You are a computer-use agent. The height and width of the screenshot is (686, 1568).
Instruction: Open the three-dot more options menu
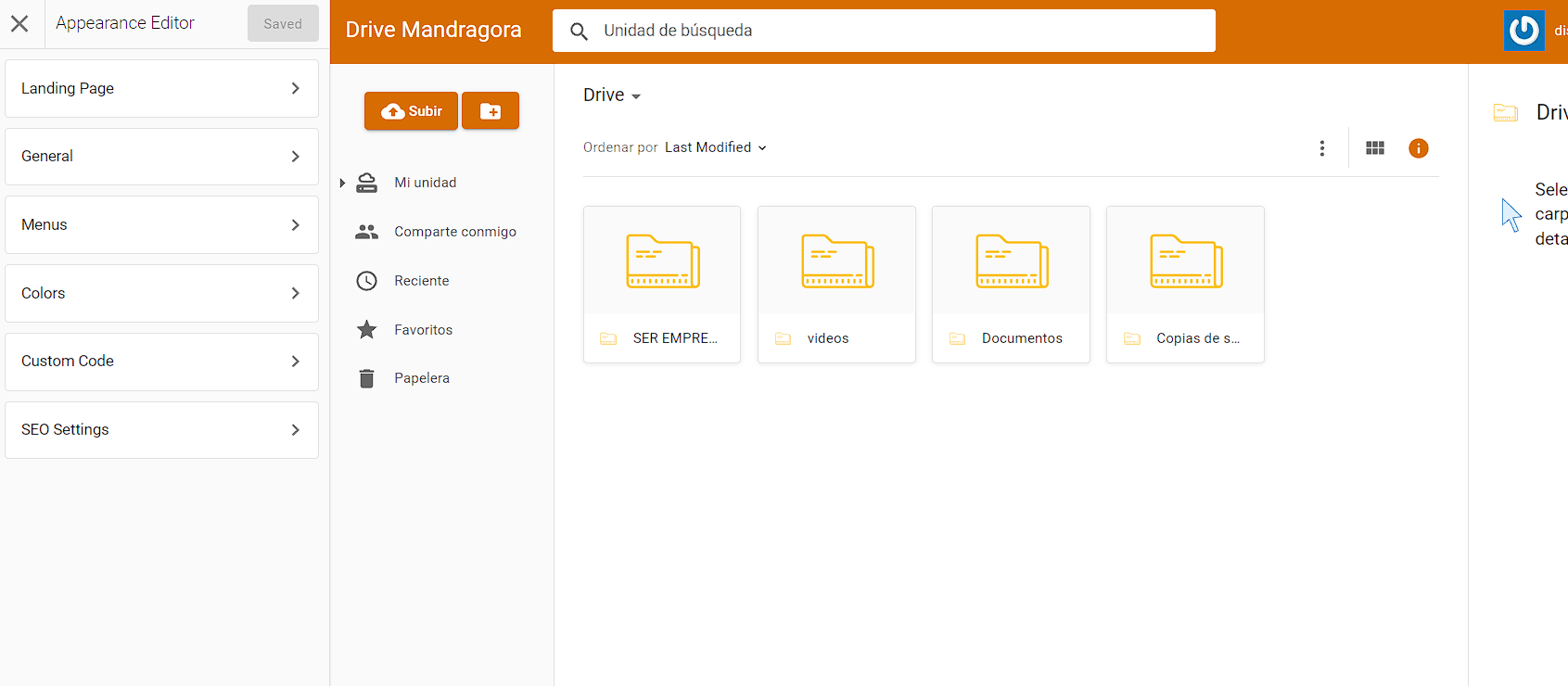coord(1321,148)
